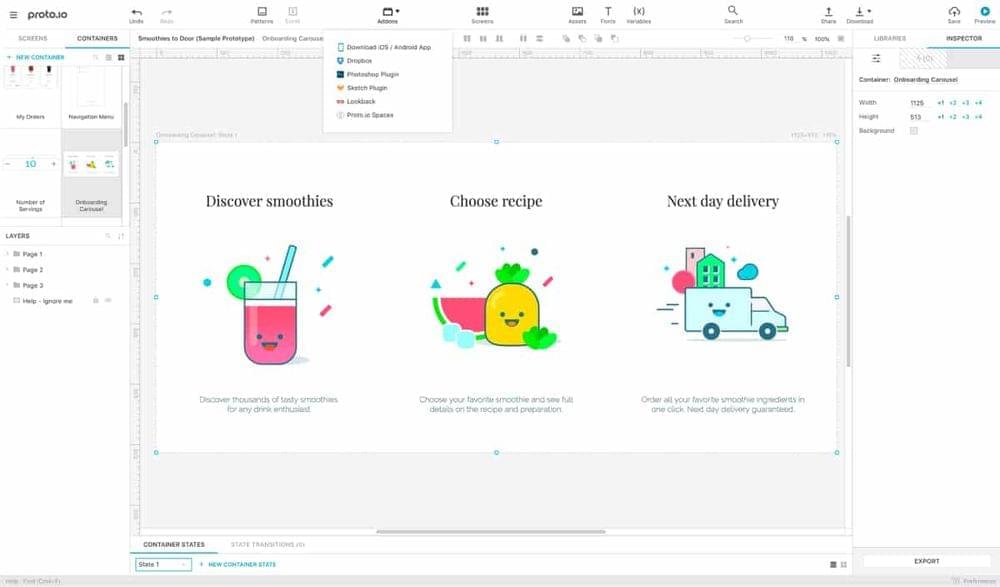Lock the Help - Ignore me layer
Screen dimensions: 1000x587
(x=96, y=301)
